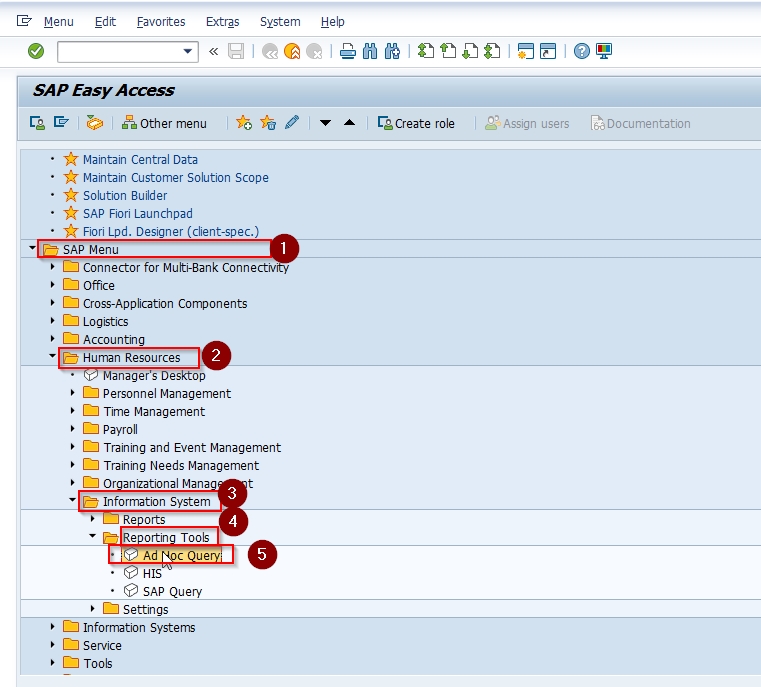Open the command field dropdown arrow

pyautogui.click(x=187, y=51)
